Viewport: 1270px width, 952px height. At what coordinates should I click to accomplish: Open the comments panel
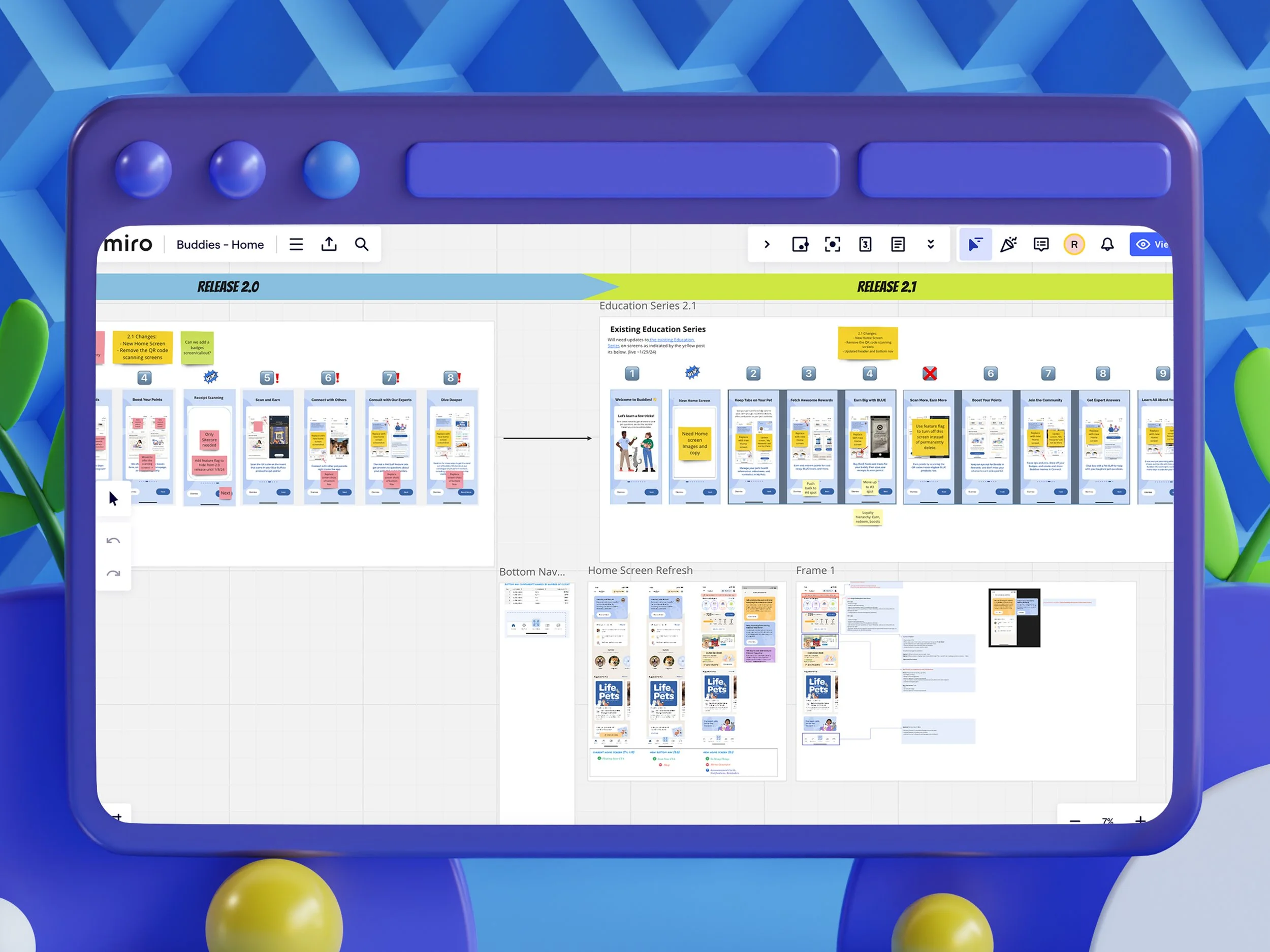click(x=1041, y=244)
